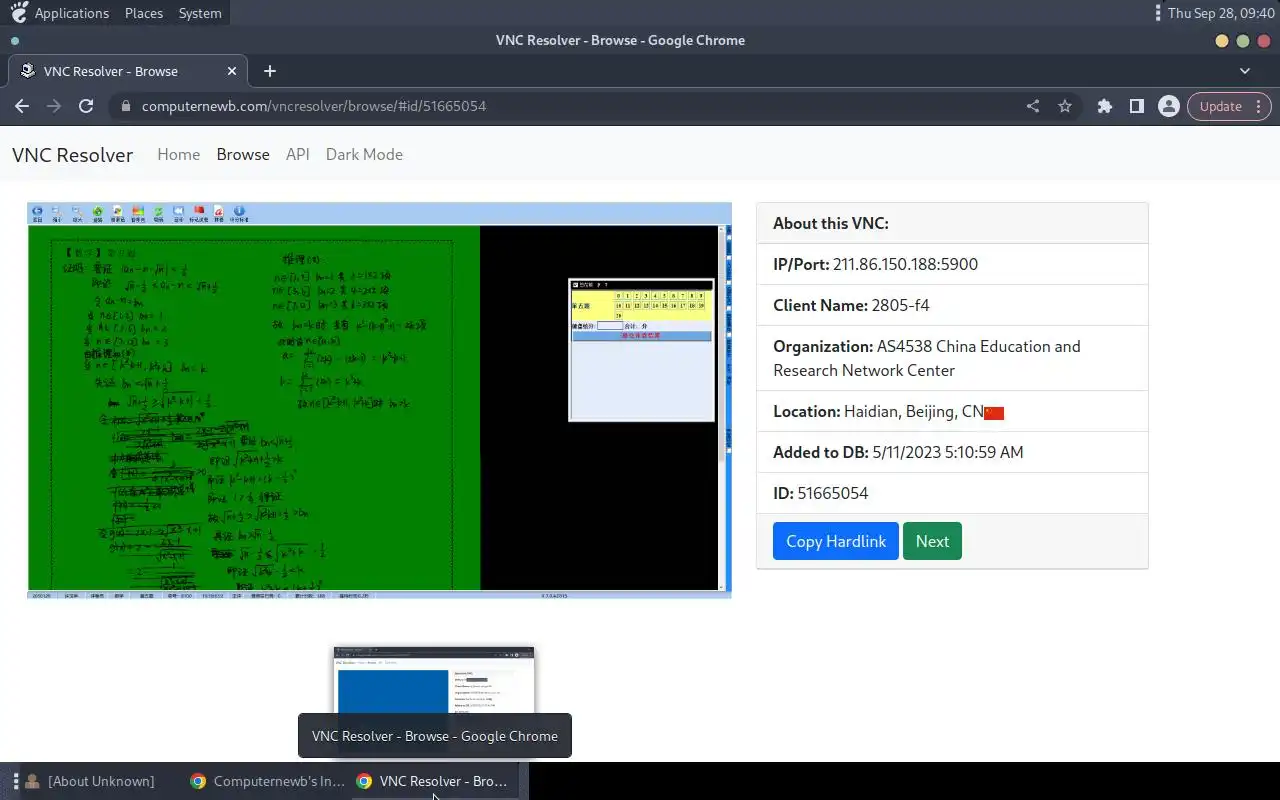Click the forward navigation arrow

click(54, 106)
